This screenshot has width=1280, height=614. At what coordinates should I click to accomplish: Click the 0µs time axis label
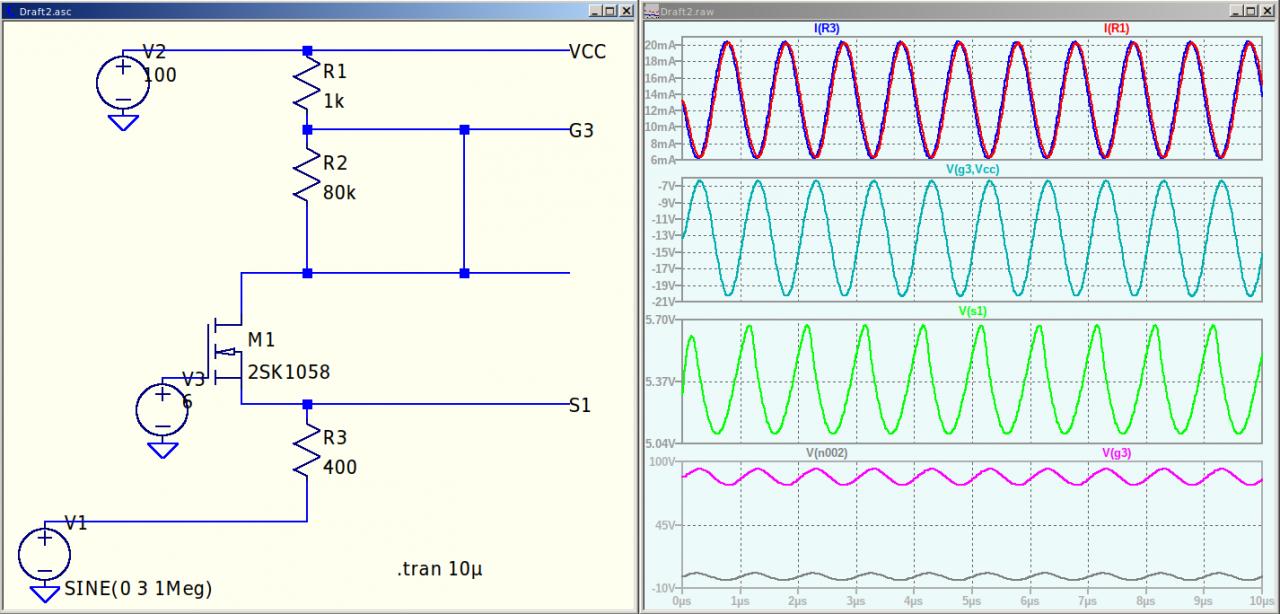pos(682,602)
